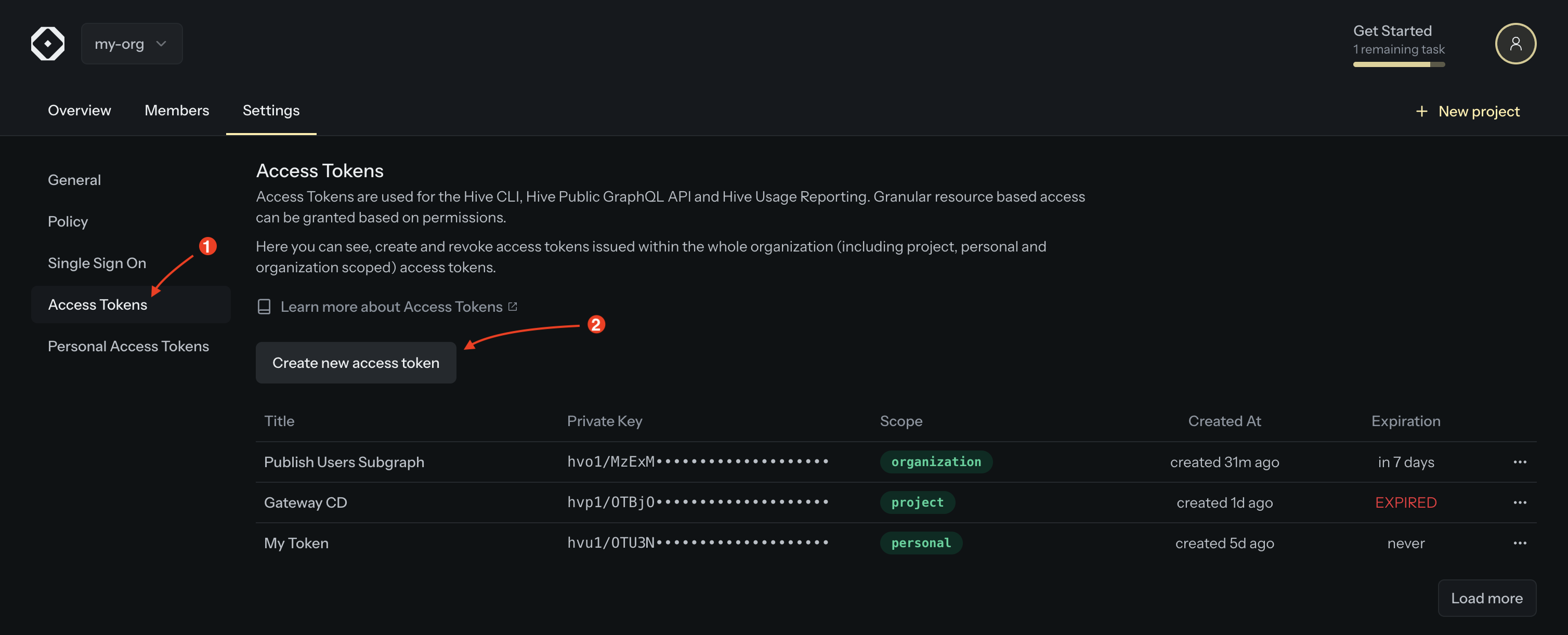Viewport: 1568px width, 635px height.
Task: Open the Settings tab
Action: [271, 110]
